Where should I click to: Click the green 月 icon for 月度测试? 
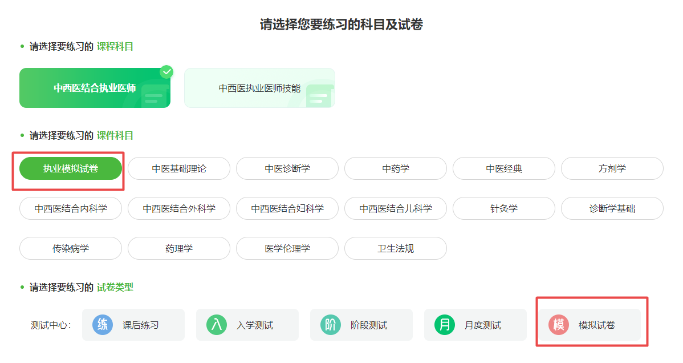[445, 325]
